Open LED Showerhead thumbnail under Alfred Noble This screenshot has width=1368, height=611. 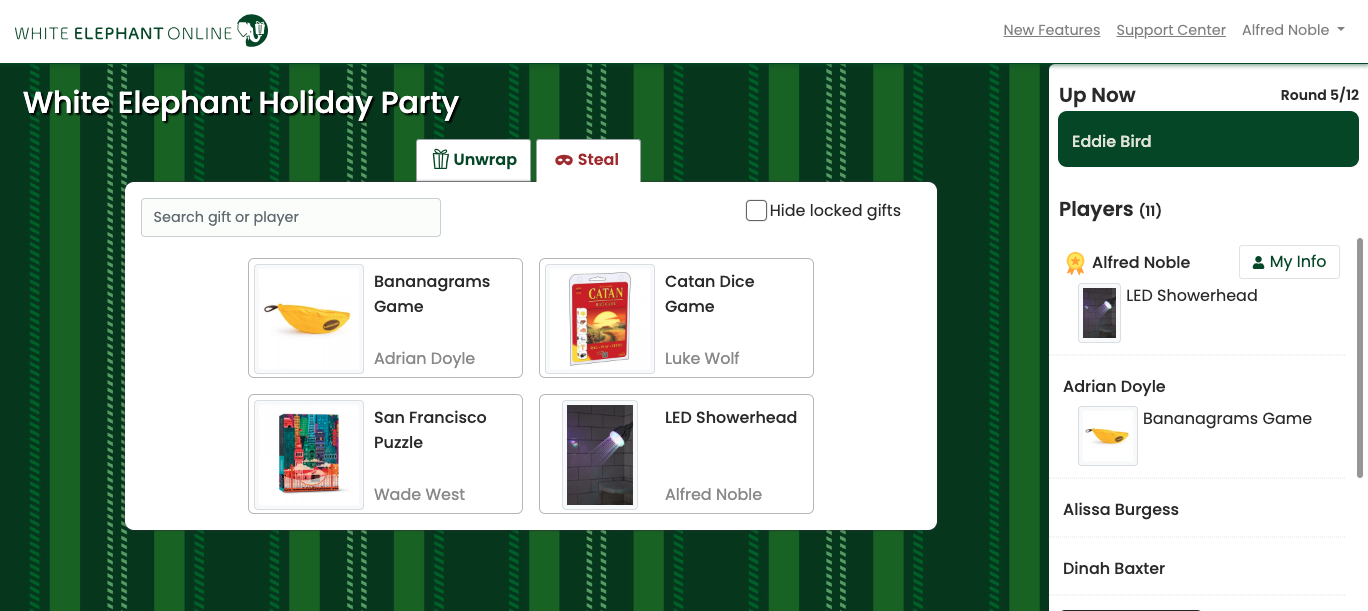[1099, 313]
